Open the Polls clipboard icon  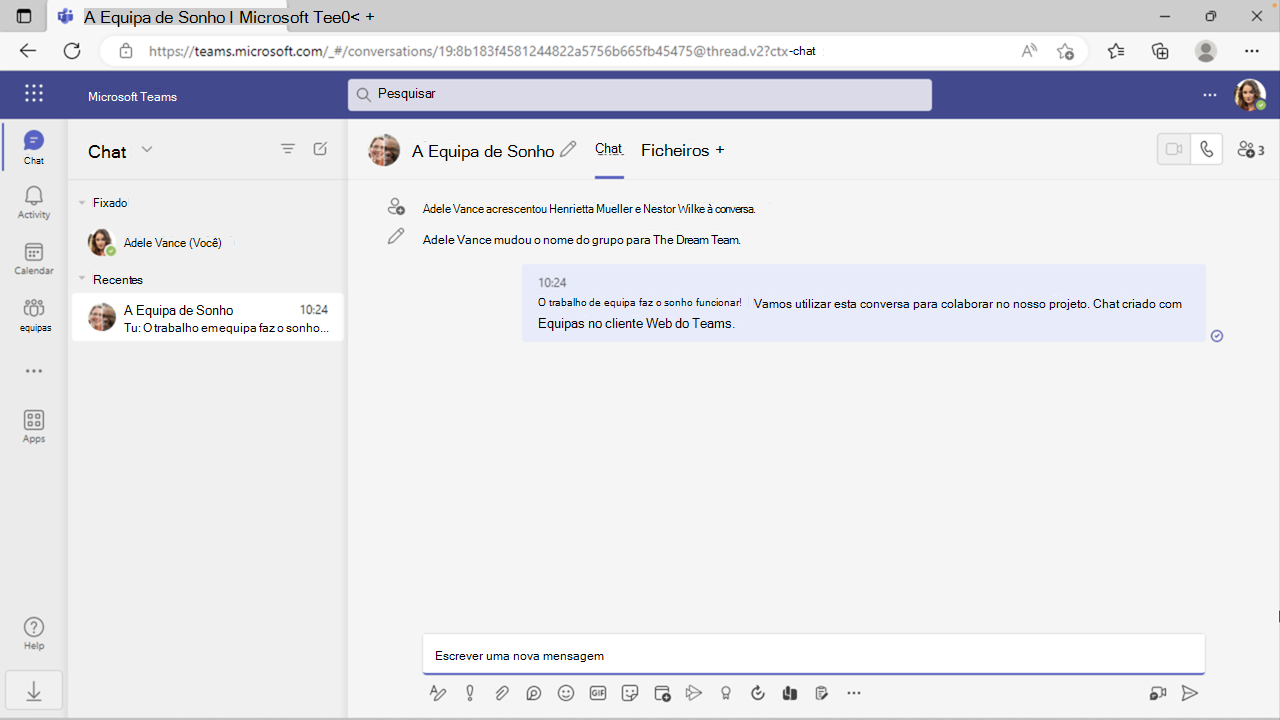tap(822, 693)
